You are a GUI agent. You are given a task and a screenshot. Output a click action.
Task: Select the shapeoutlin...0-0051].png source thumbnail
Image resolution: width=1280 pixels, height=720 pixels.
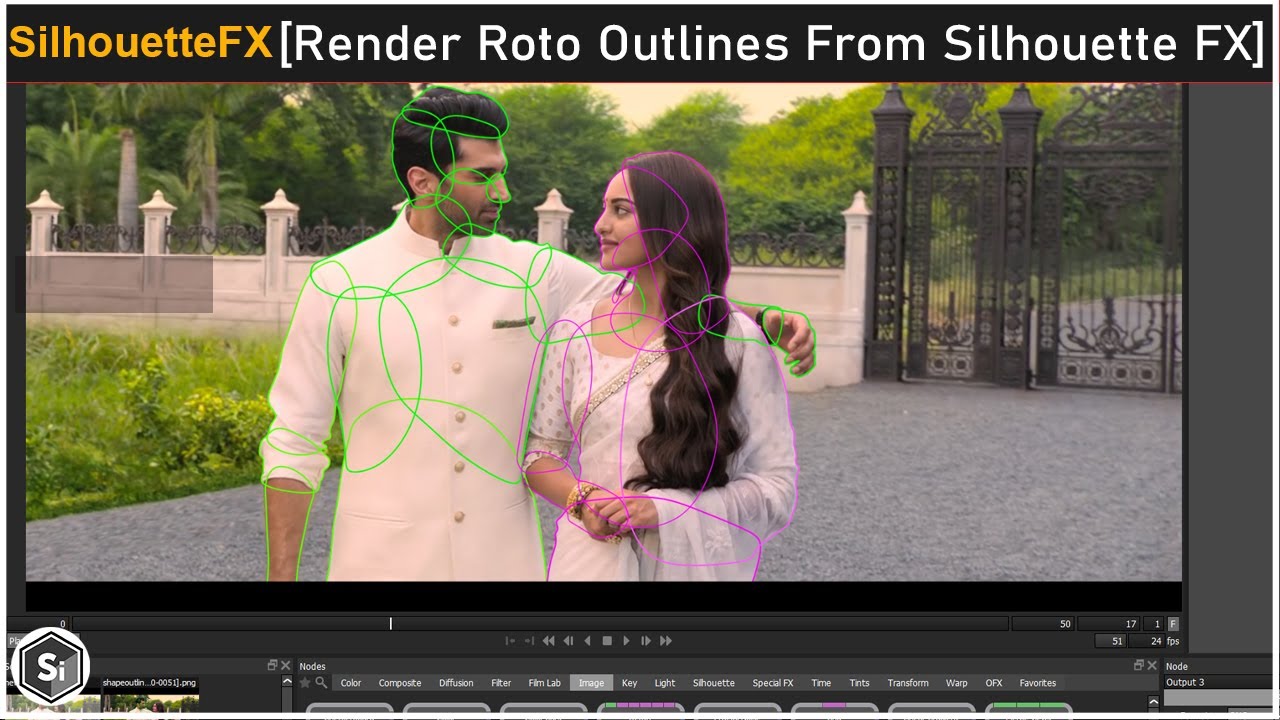150,693
